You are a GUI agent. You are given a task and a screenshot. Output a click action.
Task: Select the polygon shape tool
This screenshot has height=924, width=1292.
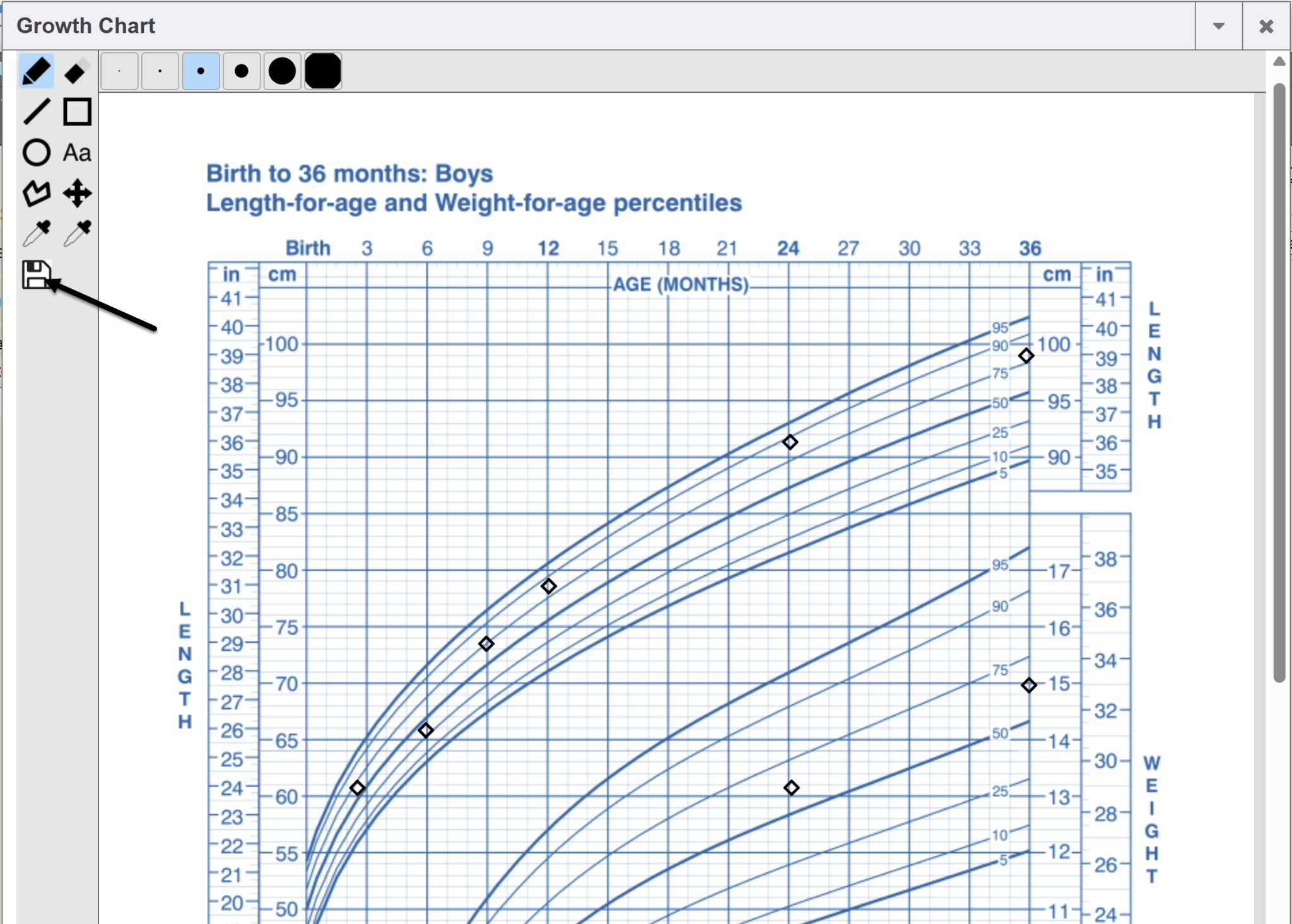37,193
